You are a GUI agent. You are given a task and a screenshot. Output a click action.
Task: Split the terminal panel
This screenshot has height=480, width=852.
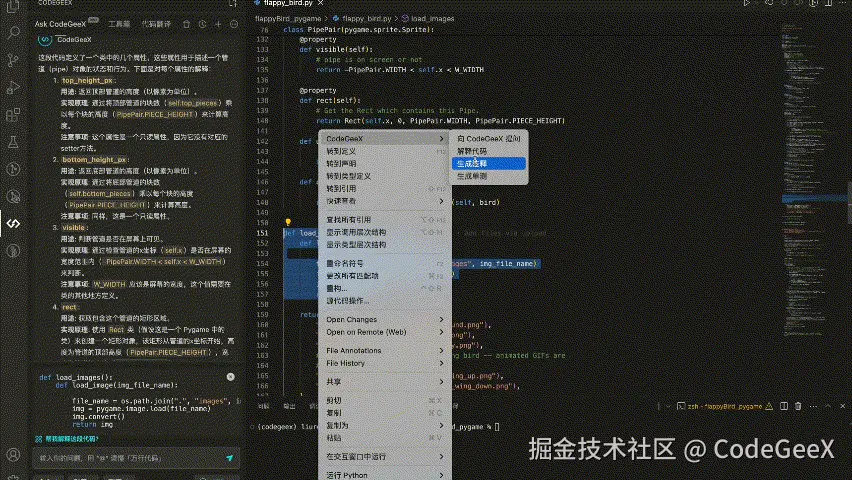tap(784, 406)
